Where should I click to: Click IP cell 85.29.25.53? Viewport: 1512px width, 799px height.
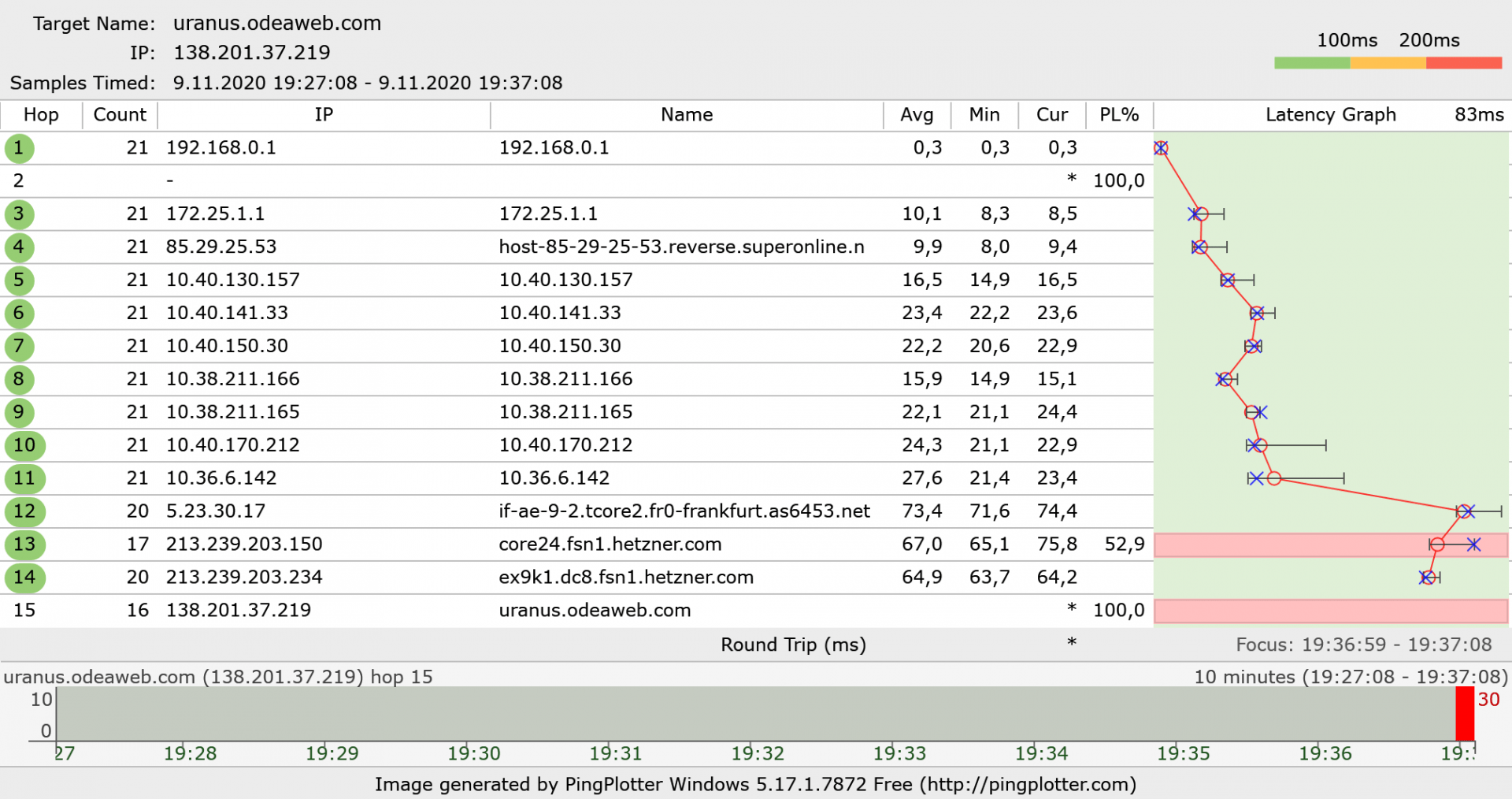221,247
